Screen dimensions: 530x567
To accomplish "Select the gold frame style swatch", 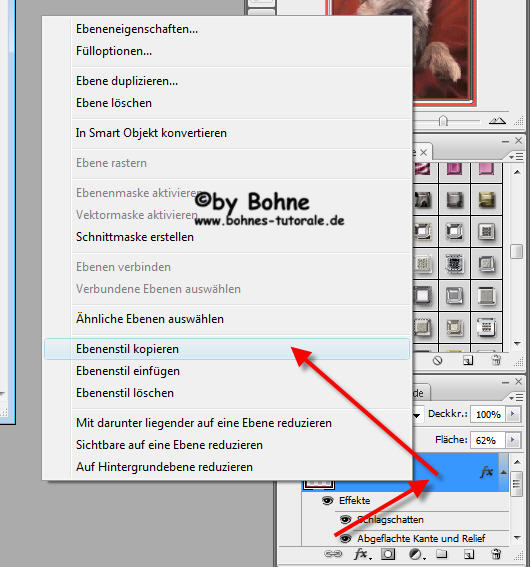I will coord(487,200).
